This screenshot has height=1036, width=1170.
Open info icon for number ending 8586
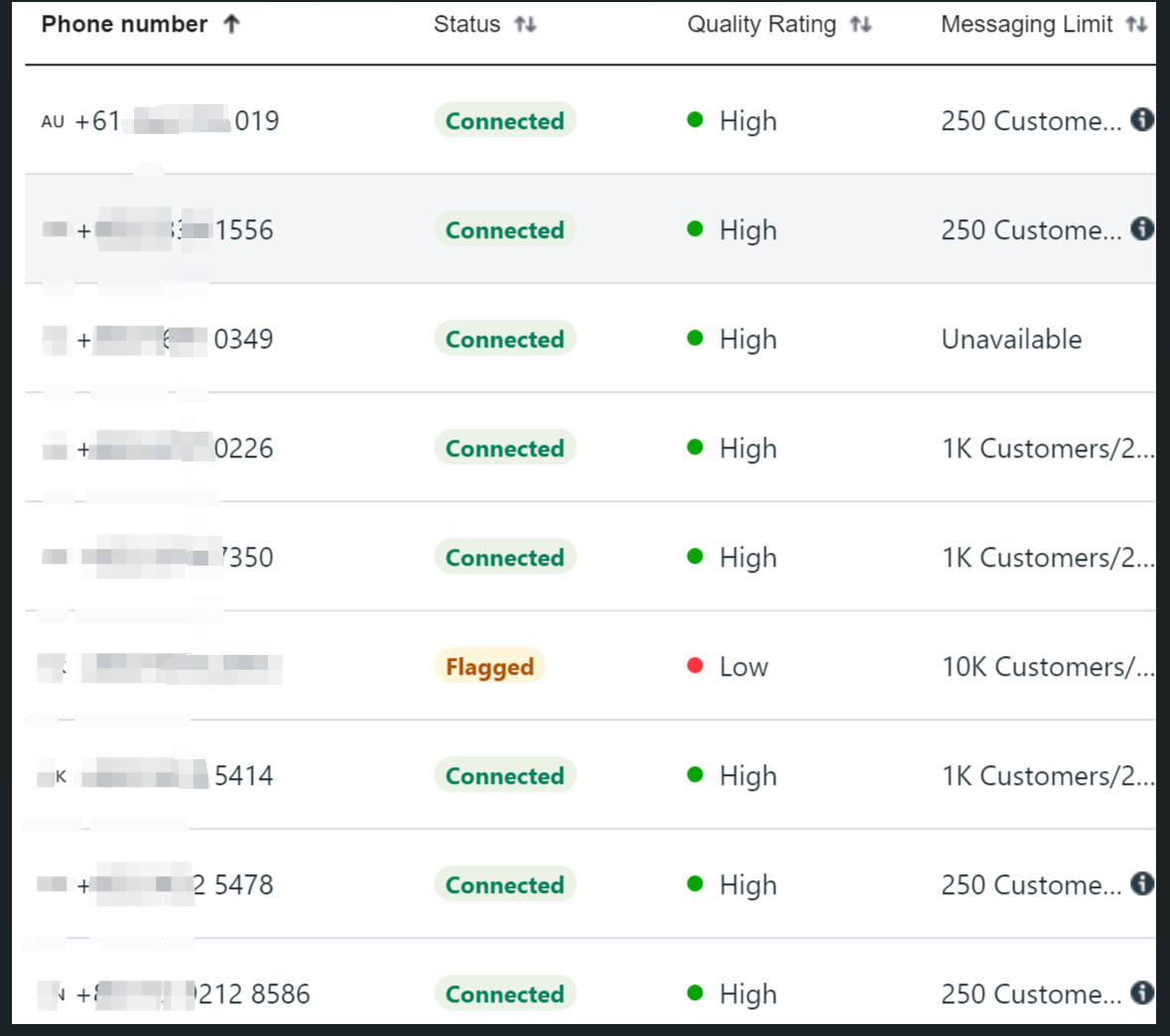click(x=1142, y=993)
